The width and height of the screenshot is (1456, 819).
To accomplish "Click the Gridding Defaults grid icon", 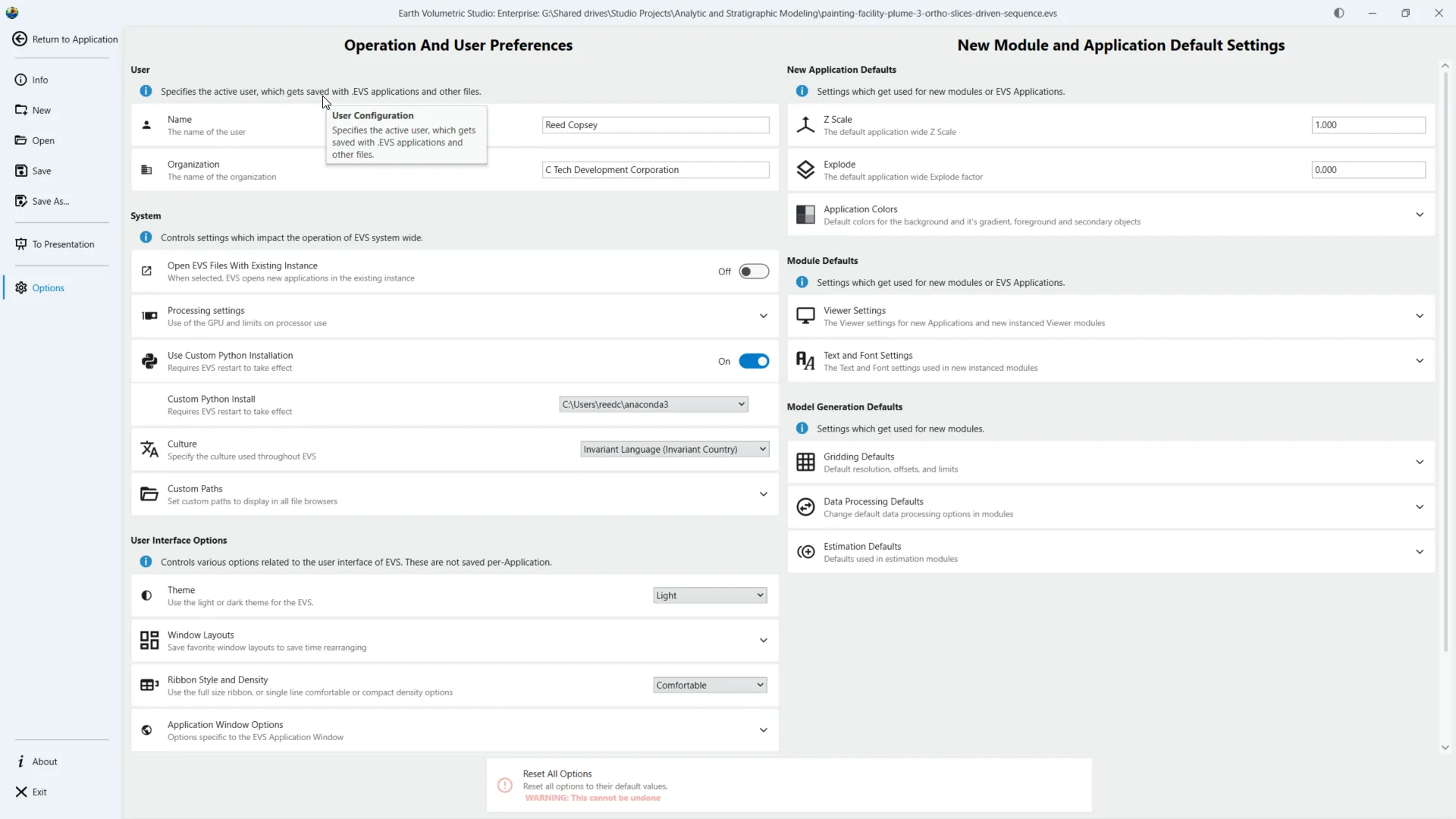I will coord(805,462).
